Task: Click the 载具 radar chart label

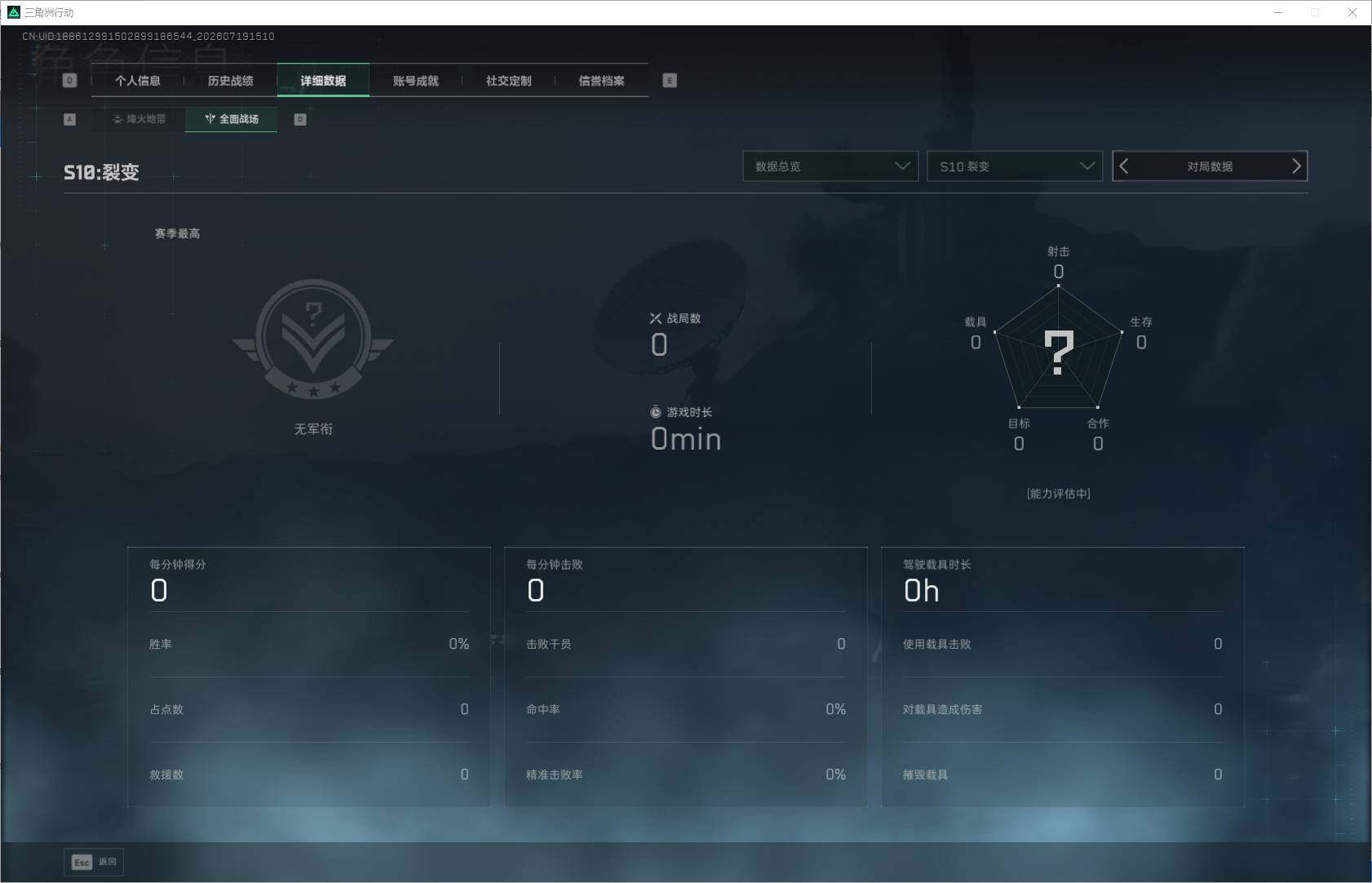Action: pyautogui.click(x=976, y=322)
